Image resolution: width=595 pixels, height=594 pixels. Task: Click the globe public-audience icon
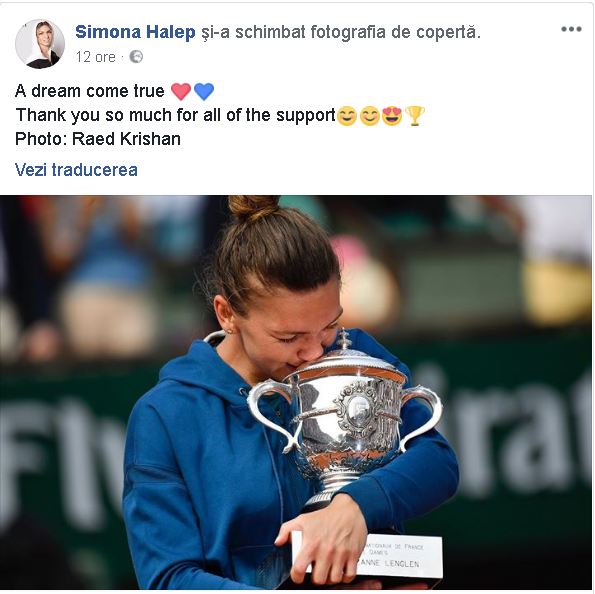136,57
